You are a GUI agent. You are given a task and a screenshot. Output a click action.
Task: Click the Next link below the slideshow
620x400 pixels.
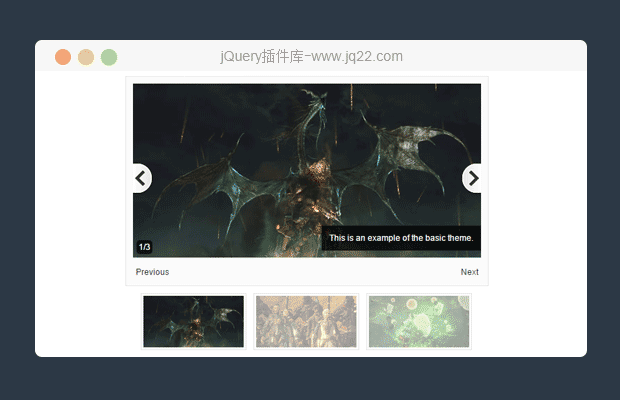click(469, 272)
